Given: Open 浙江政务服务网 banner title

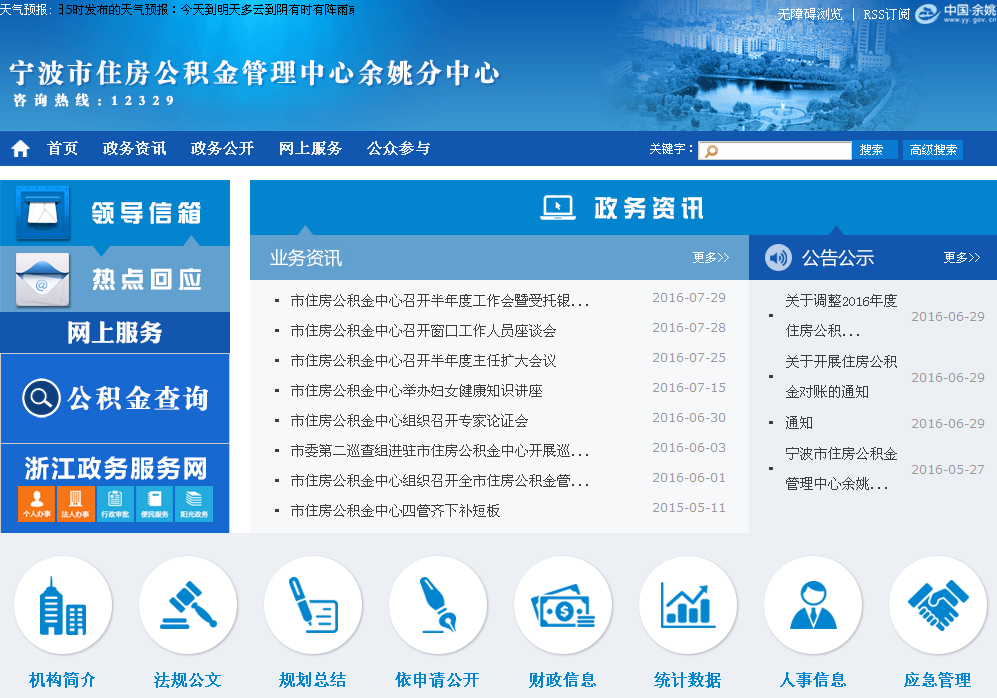Looking at the screenshot, I should [116, 469].
